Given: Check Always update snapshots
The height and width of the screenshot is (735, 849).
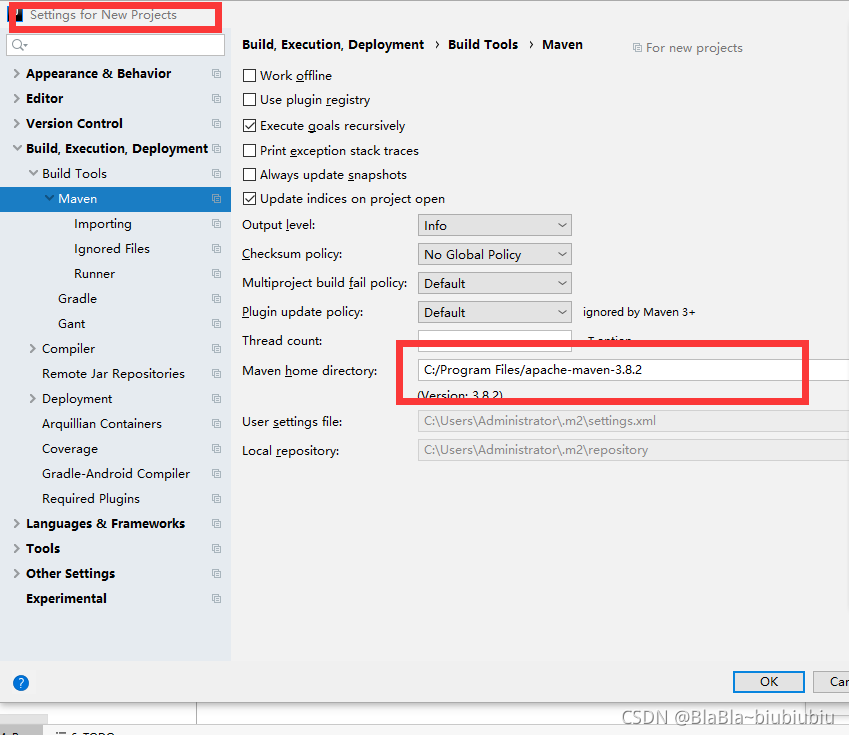Looking at the screenshot, I should (250, 174).
